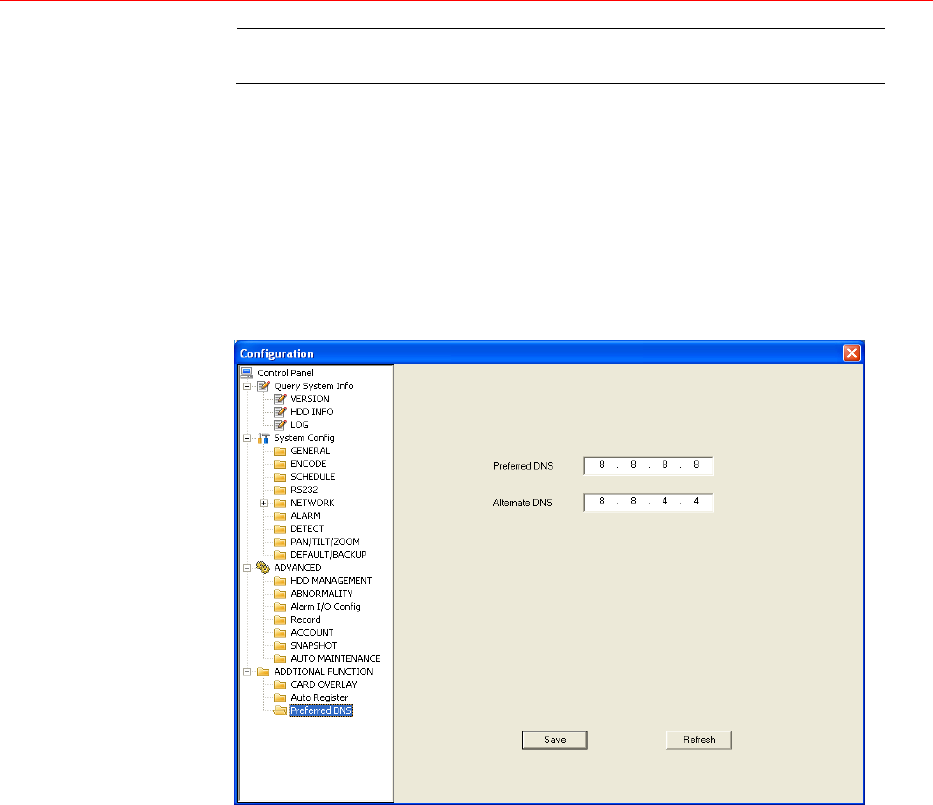Image resolution: width=933 pixels, height=805 pixels.
Task: Close the Configuration window
Action: pos(851,353)
